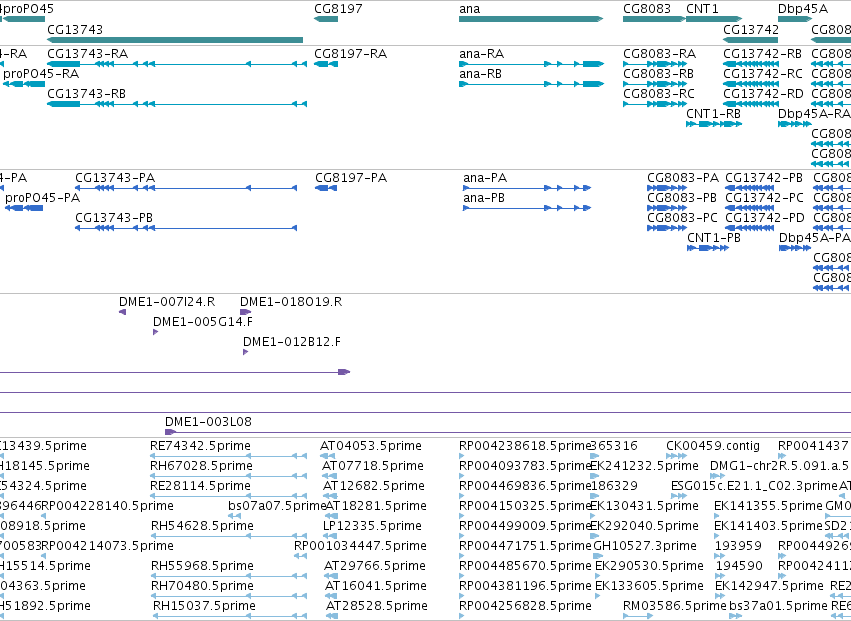The width and height of the screenshot is (851, 621).
Task: Click the CG13742-PB protein label
Action: [x=764, y=178]
